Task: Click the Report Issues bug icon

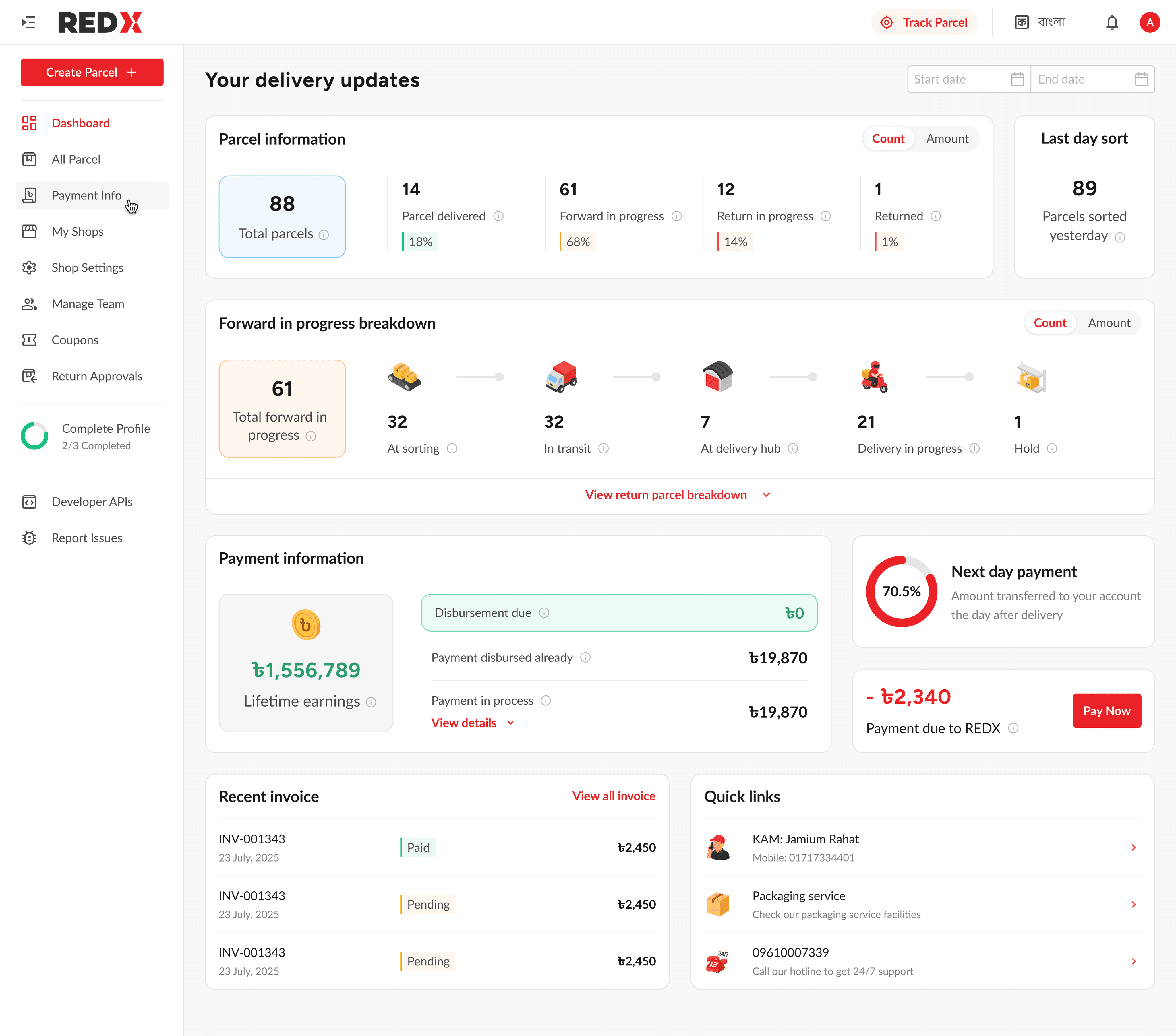Action: tap(29, 538)
